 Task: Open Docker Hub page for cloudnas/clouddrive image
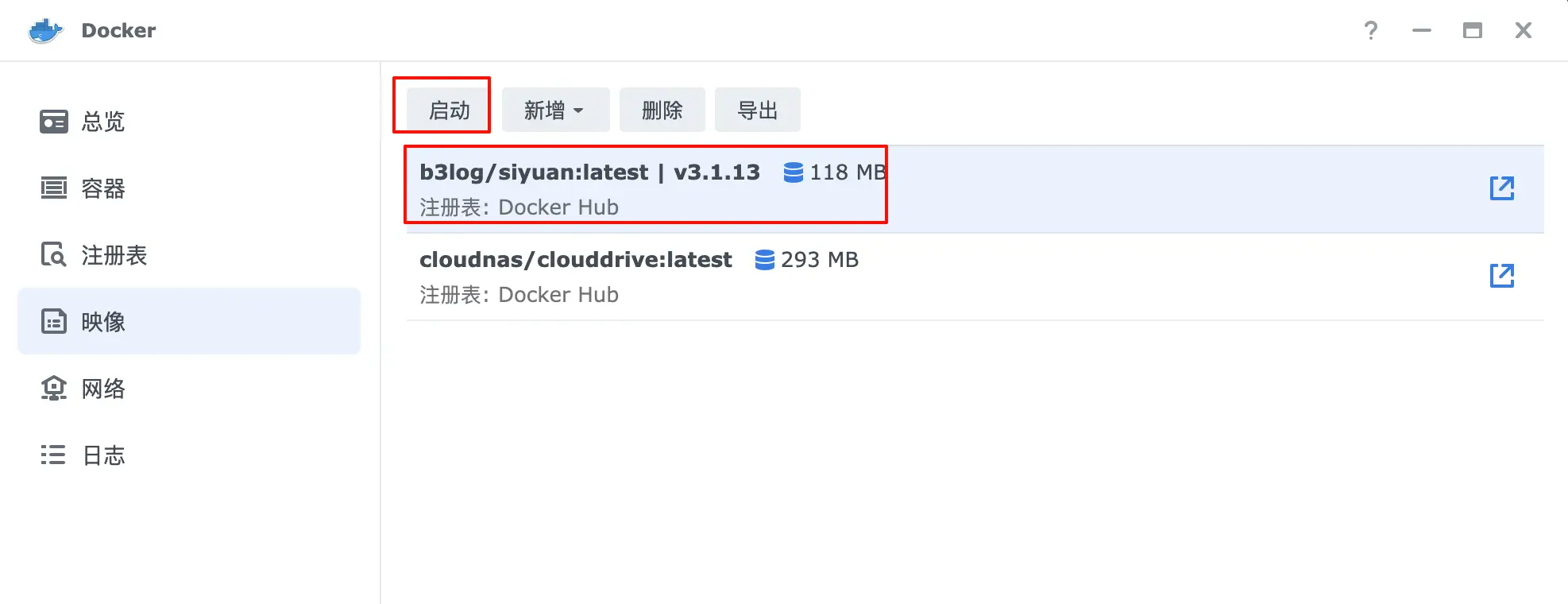point(1501,276)
